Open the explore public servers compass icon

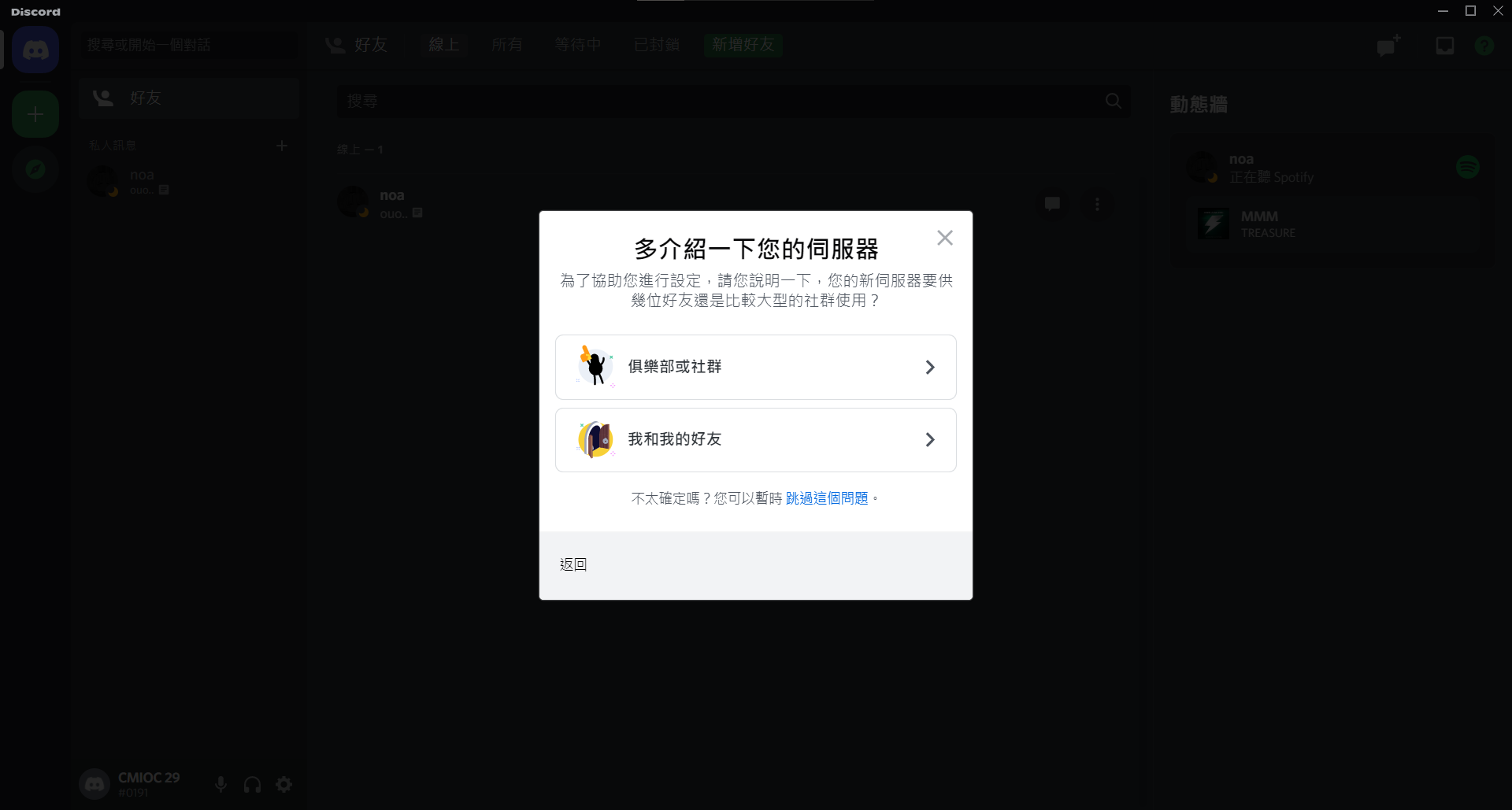(35, 169)
